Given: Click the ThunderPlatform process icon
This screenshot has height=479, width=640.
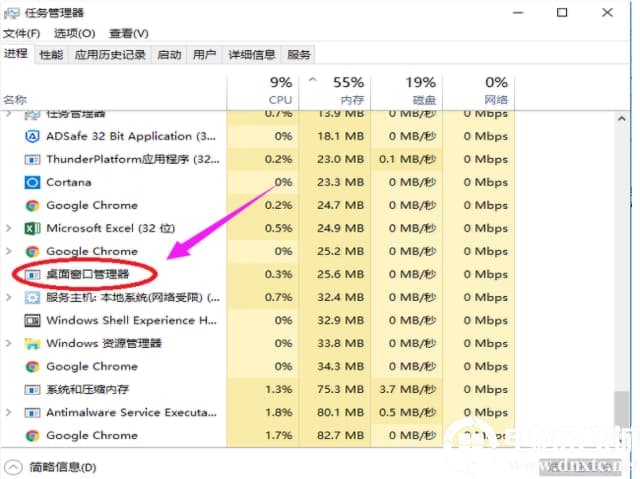Looking at the screenshot, I should coord(32,159).
